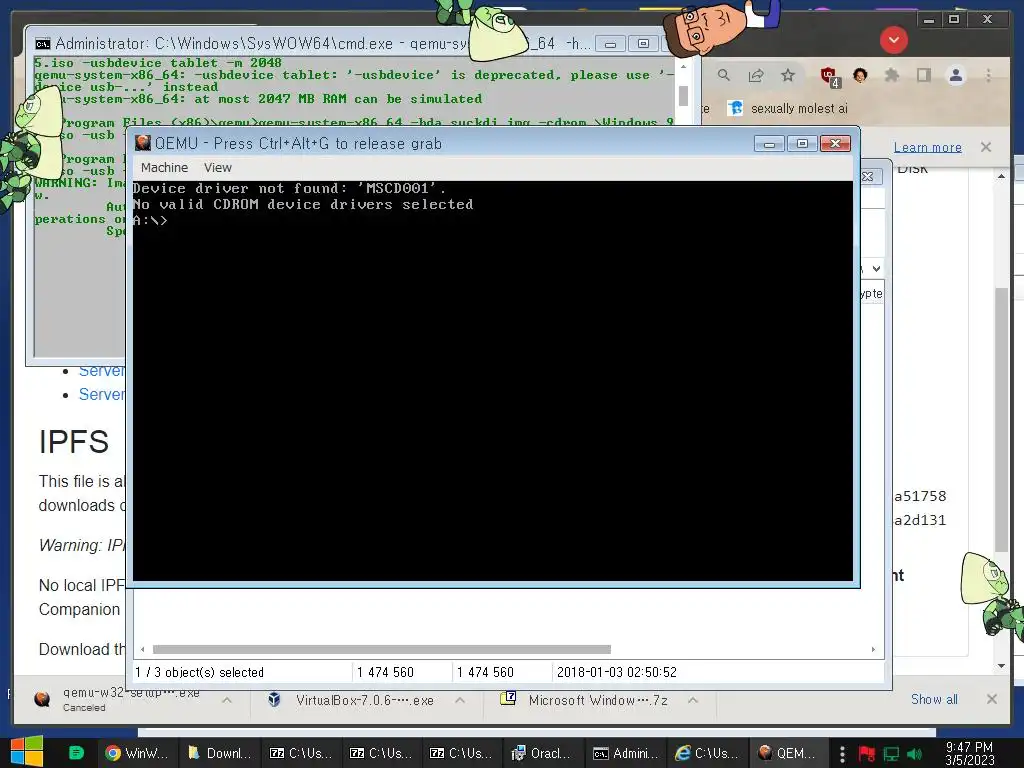Close the Chrome downloads bar
This screenshot has width=1024, height=768.
991,699
